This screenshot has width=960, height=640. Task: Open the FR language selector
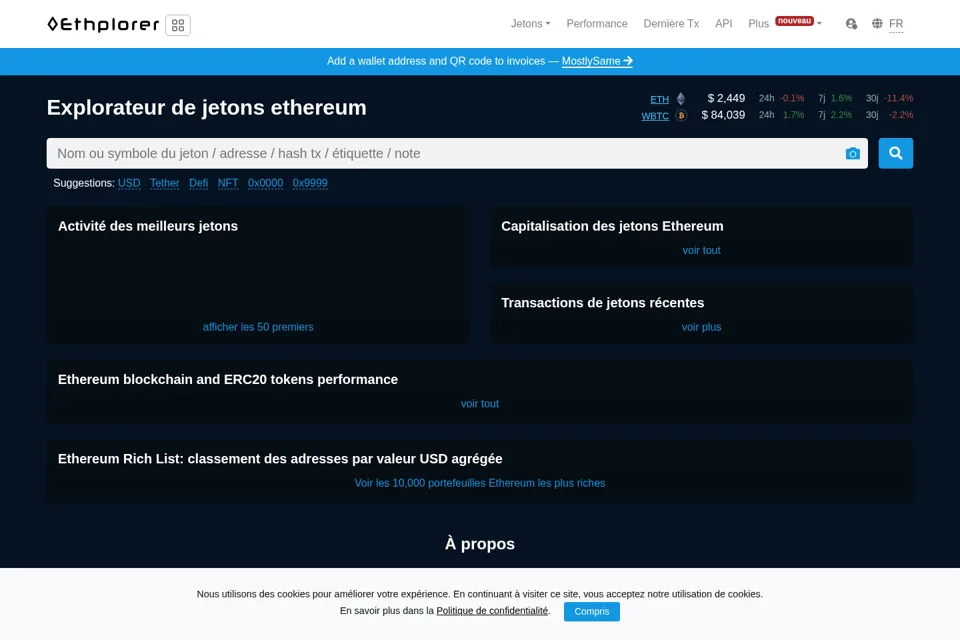pos(896,24)
